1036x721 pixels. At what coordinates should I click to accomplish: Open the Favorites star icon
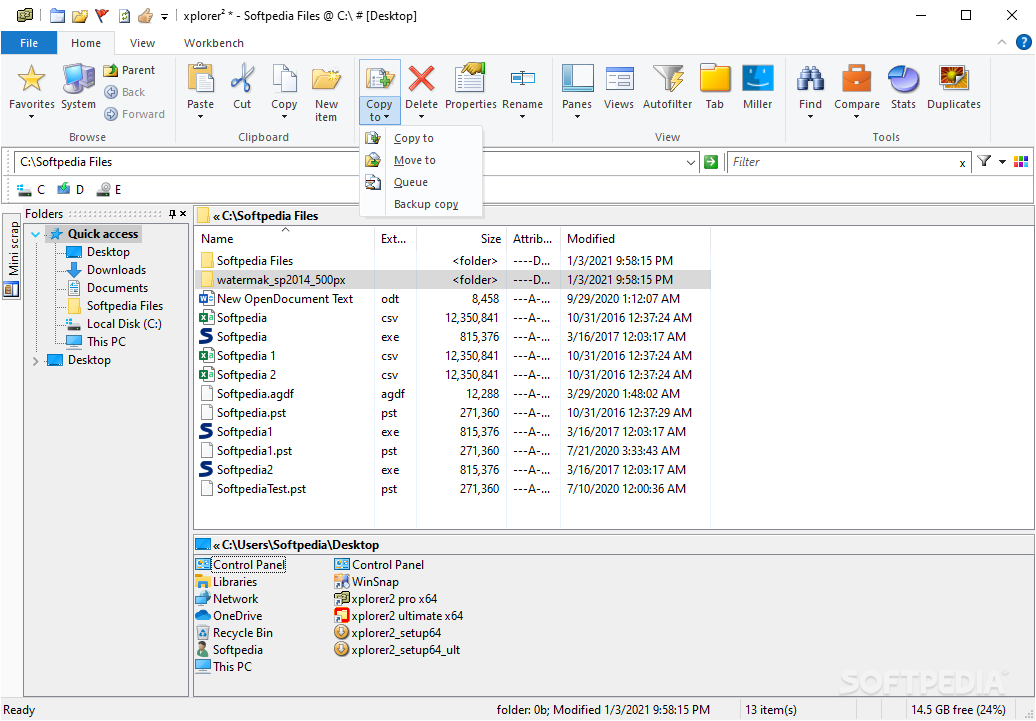pyautogui.click(x=31, y=79)
